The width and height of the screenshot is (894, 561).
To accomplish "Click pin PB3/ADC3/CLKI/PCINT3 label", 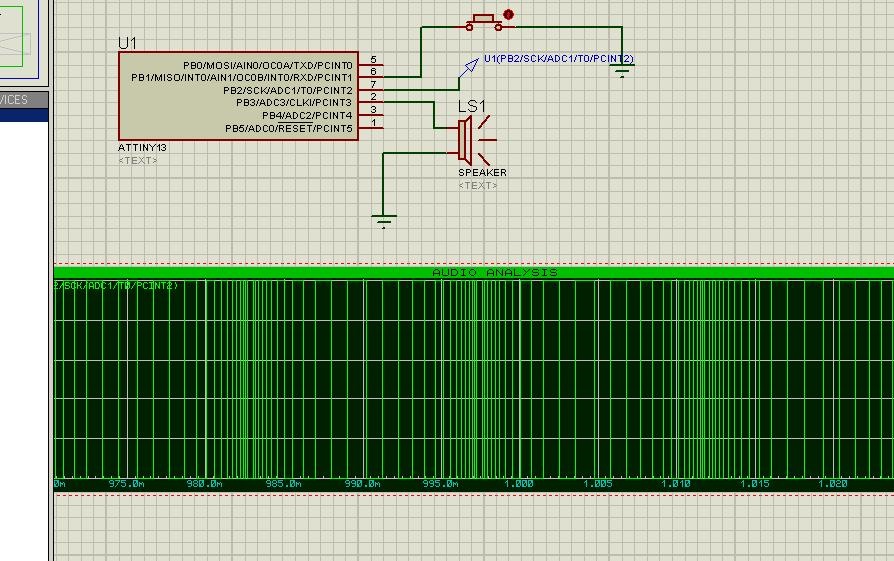I will click(x=294, y=103).
